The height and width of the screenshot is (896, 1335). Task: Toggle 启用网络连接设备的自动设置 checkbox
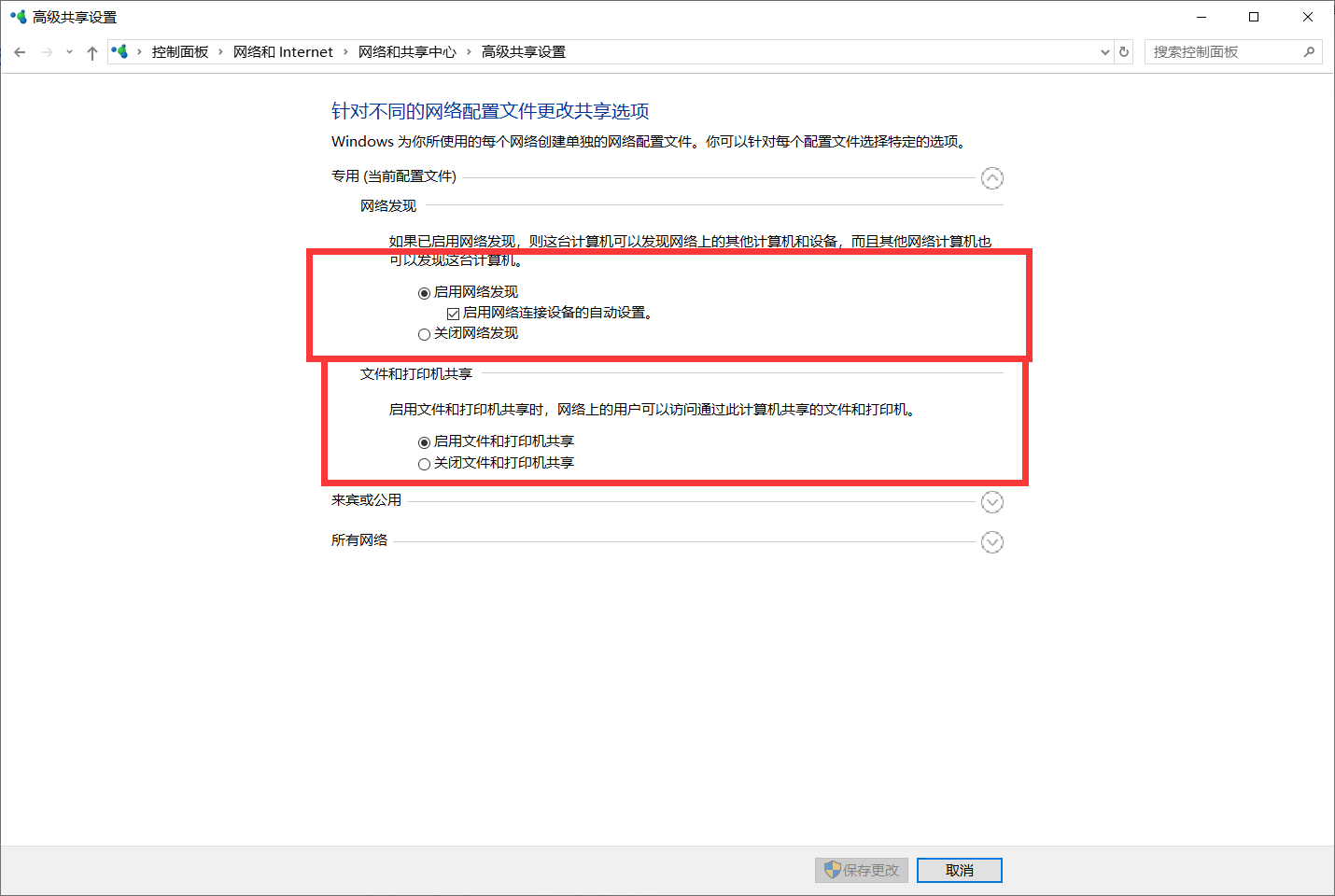click(453, 314)
